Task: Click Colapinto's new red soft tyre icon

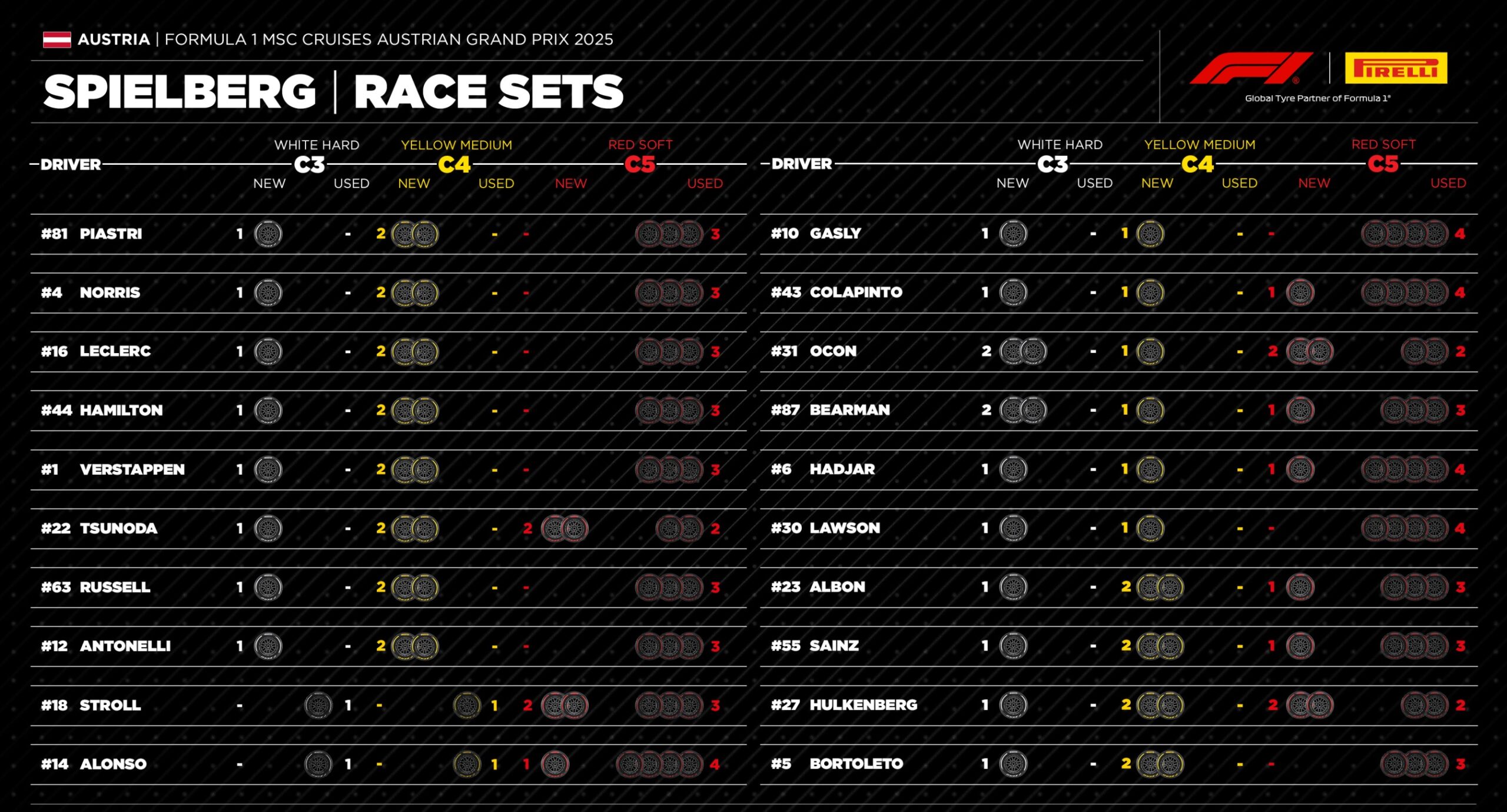Action: pos(1300,292)
